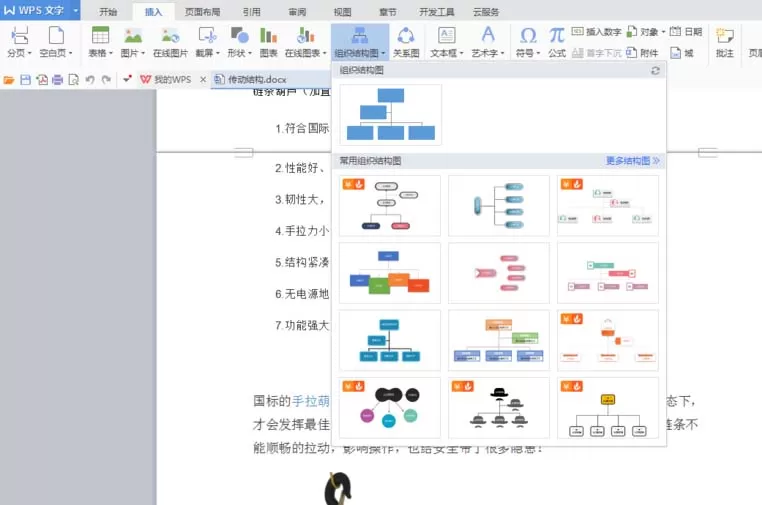Insert a blank page (空白页)
This screenshot has height=505, width=762.
coord(56,42)
